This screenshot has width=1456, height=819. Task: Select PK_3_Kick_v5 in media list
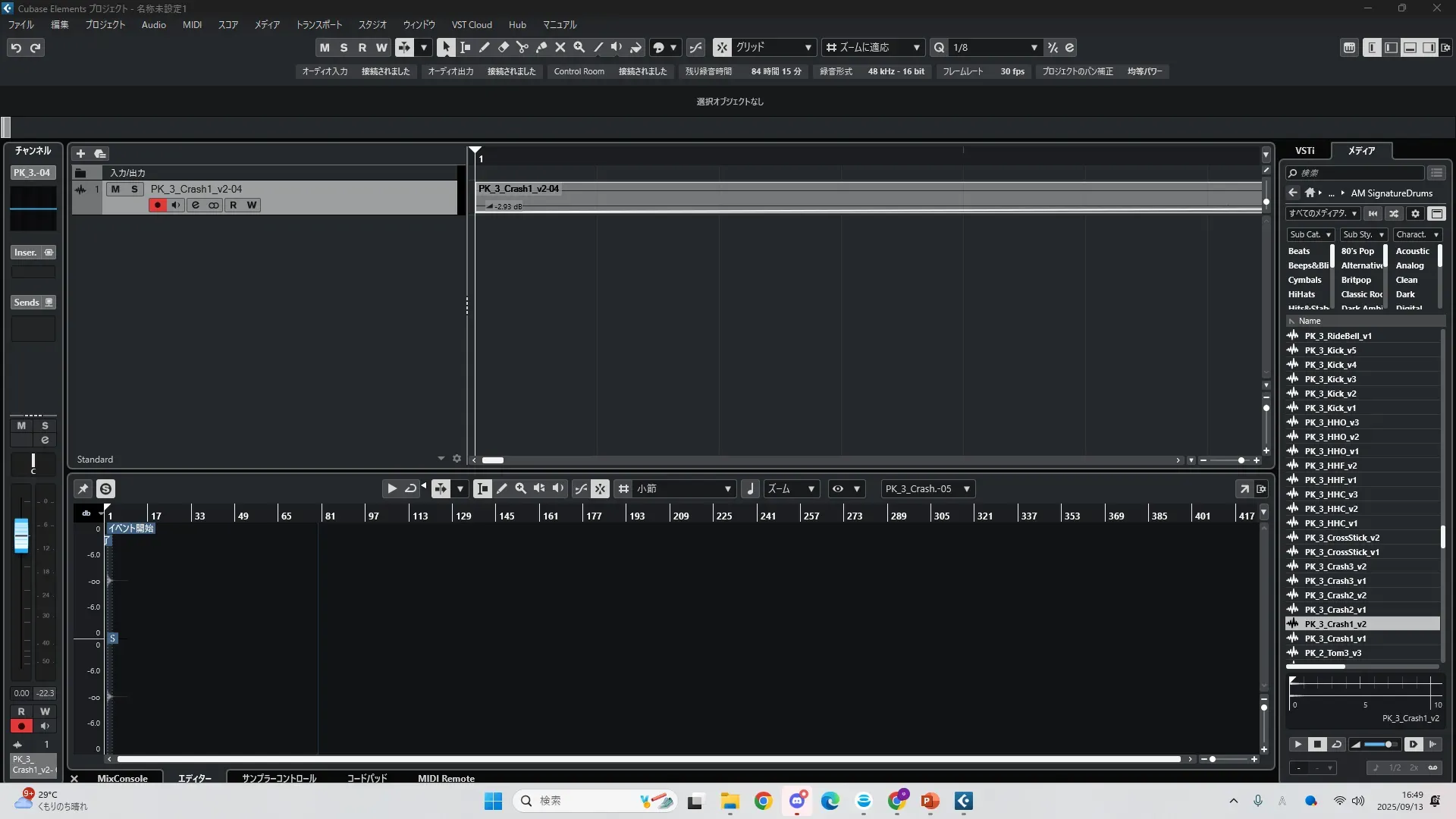pyautogui.click(x=1330, y=350)
